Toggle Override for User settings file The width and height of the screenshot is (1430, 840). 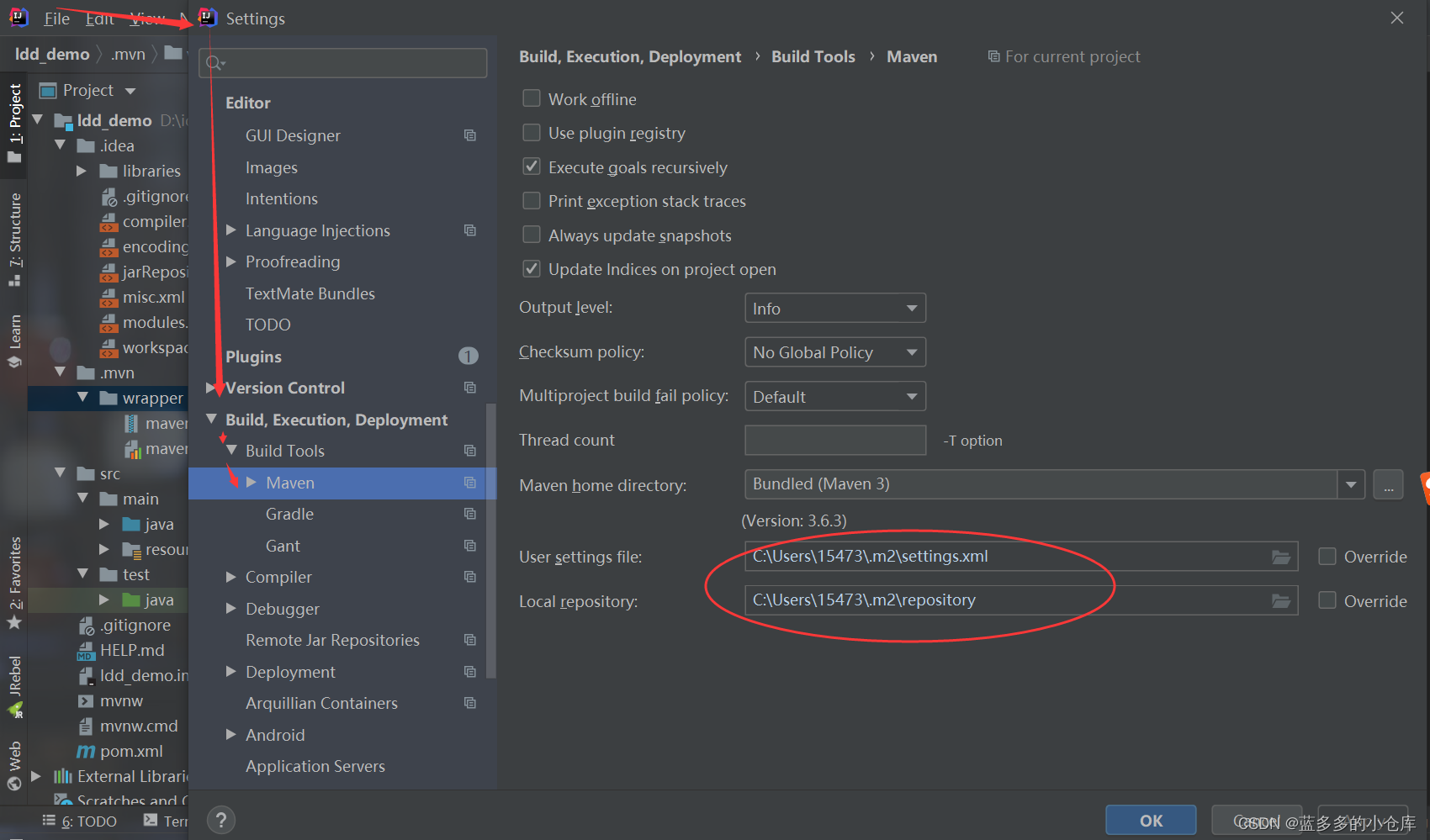[1327, 557]
